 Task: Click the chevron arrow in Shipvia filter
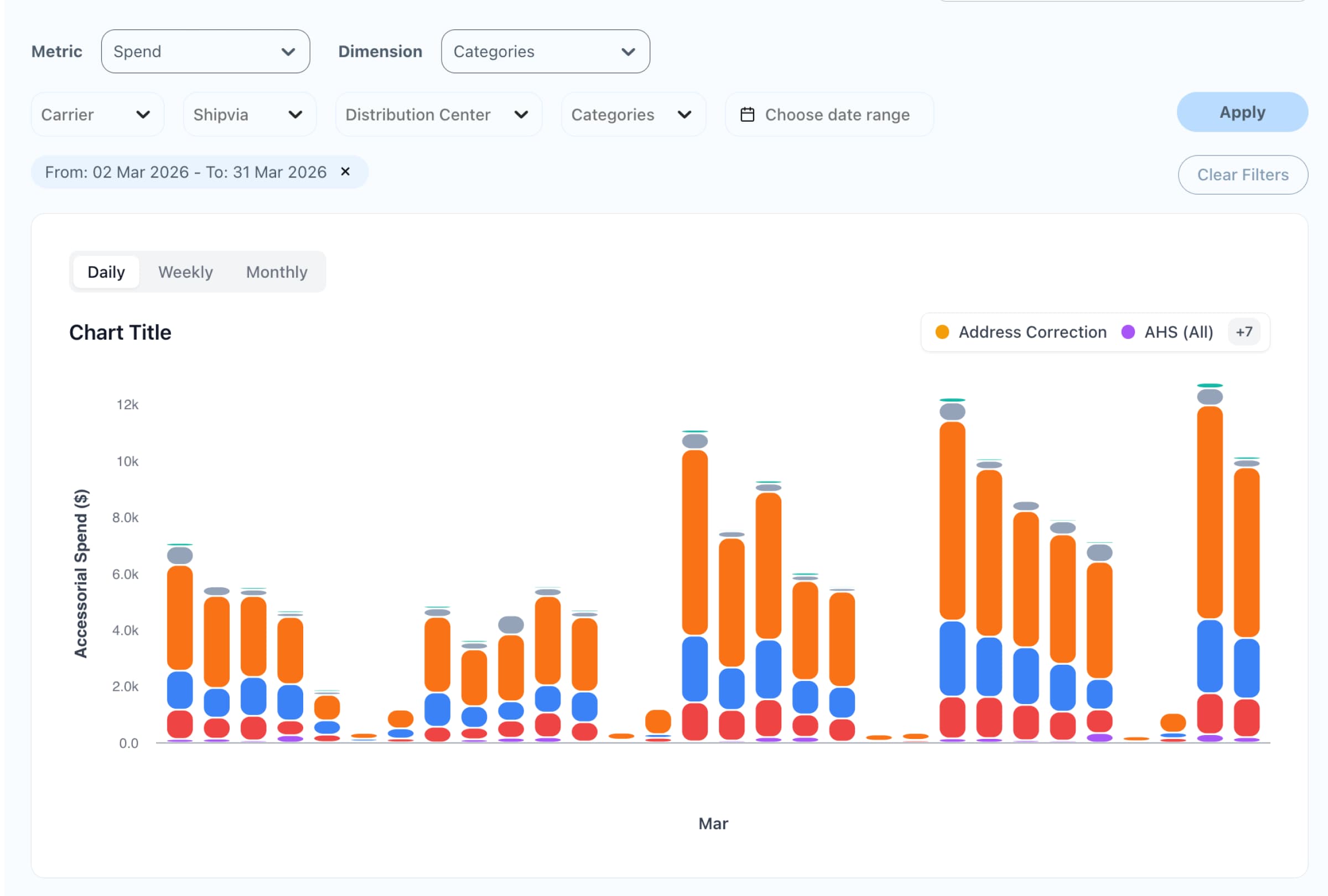click(295, 115)
